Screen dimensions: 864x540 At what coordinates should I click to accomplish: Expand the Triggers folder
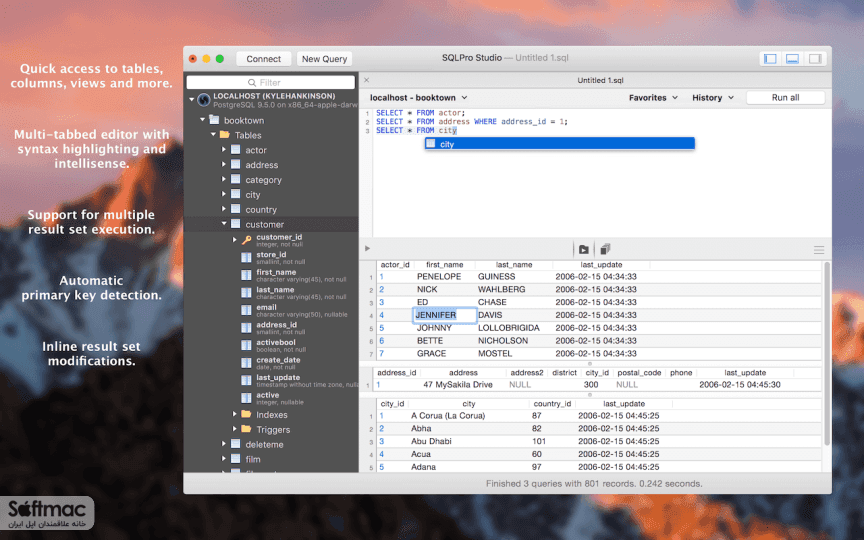pyautogui.click(x=234, y=429)
